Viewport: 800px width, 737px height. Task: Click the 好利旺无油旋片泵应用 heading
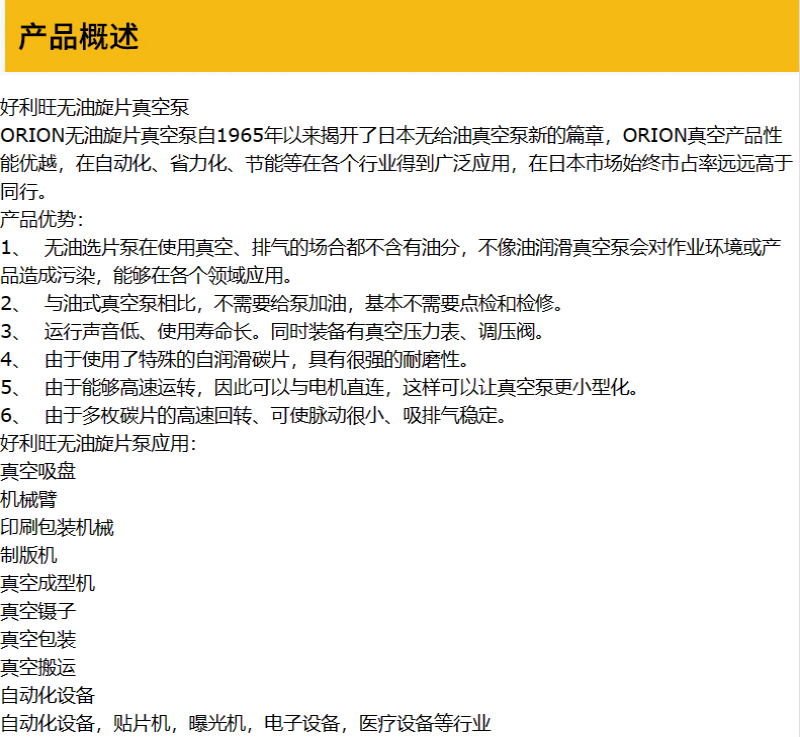coord(98,443)
